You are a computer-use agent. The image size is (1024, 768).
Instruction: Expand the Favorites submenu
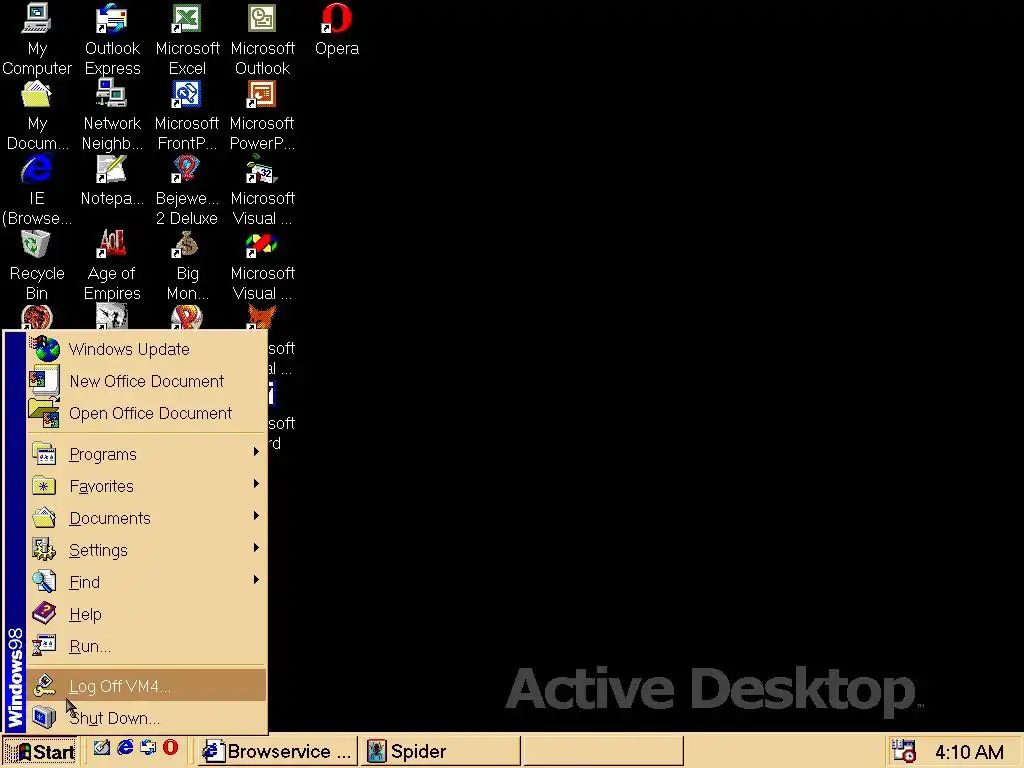(146, 487)
